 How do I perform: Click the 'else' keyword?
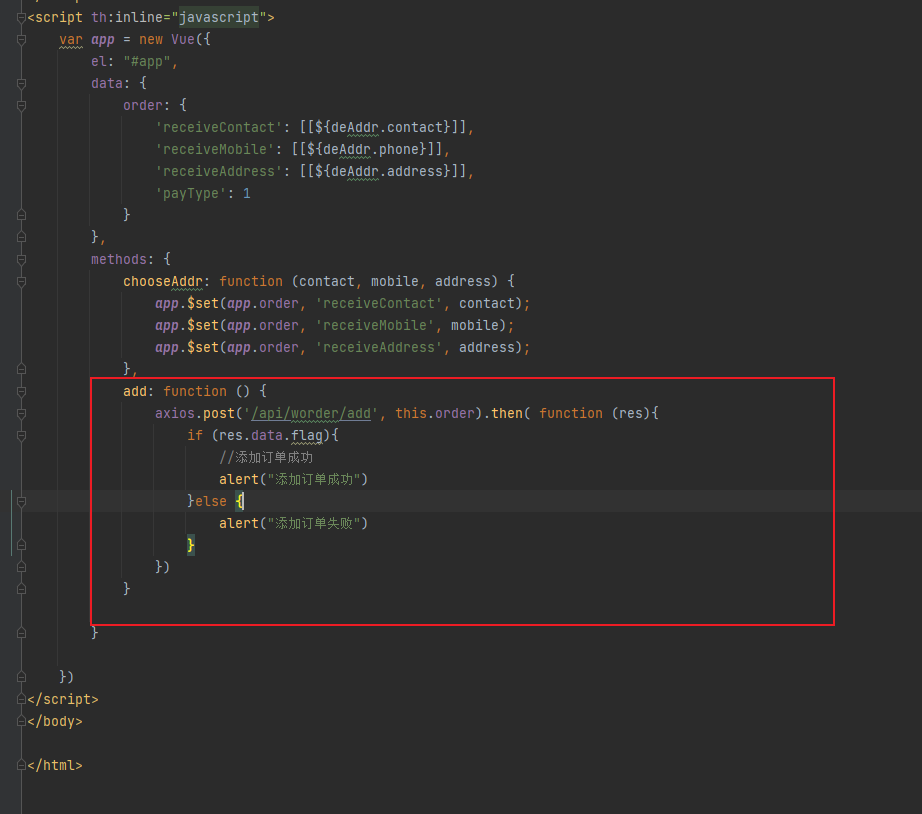click(211, 502)
